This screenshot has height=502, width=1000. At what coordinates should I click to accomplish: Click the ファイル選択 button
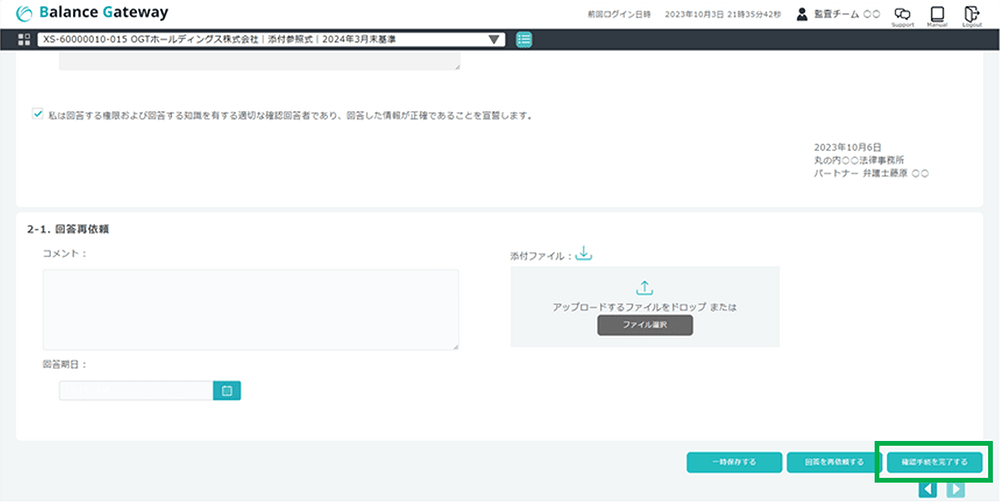pos(644,325)
